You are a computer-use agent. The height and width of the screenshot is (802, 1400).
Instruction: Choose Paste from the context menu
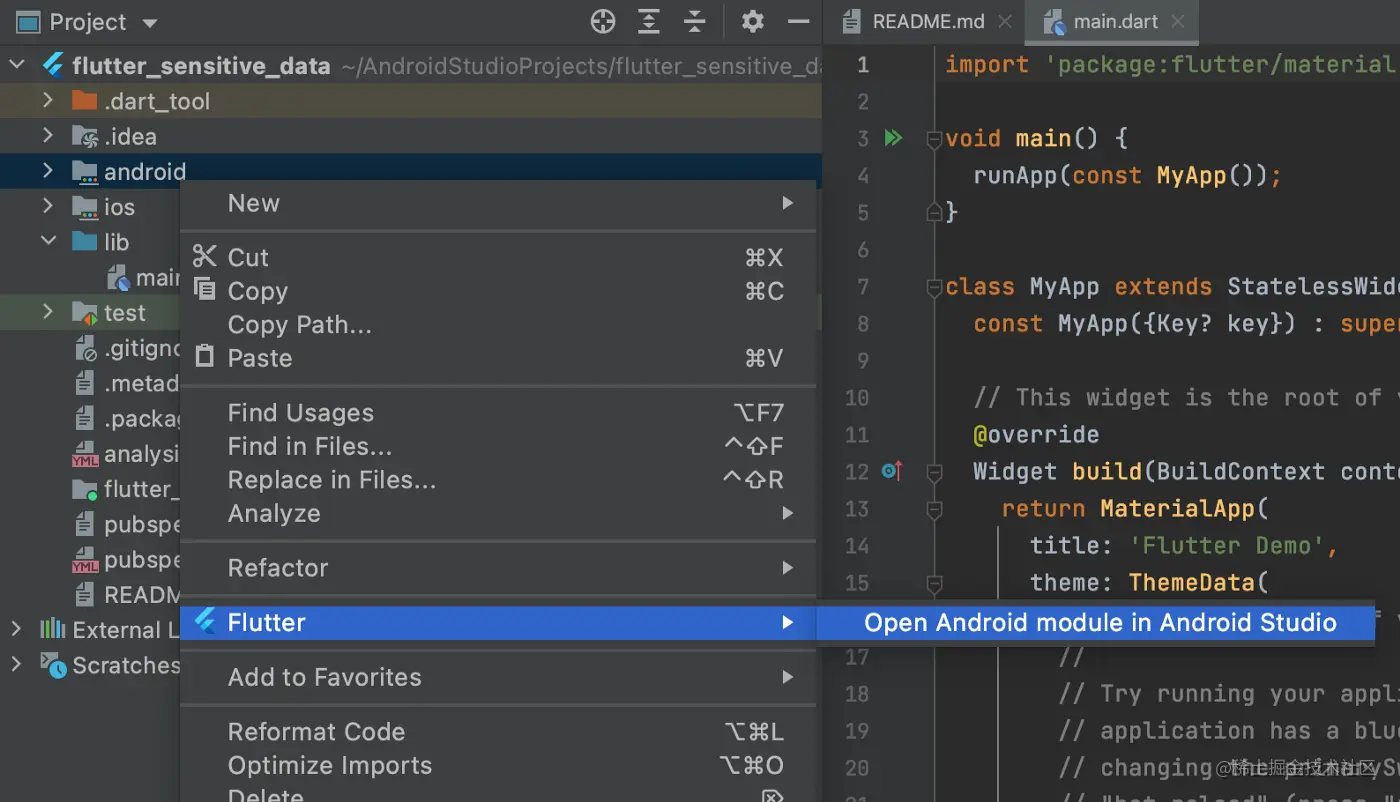[x=498, y=358]
